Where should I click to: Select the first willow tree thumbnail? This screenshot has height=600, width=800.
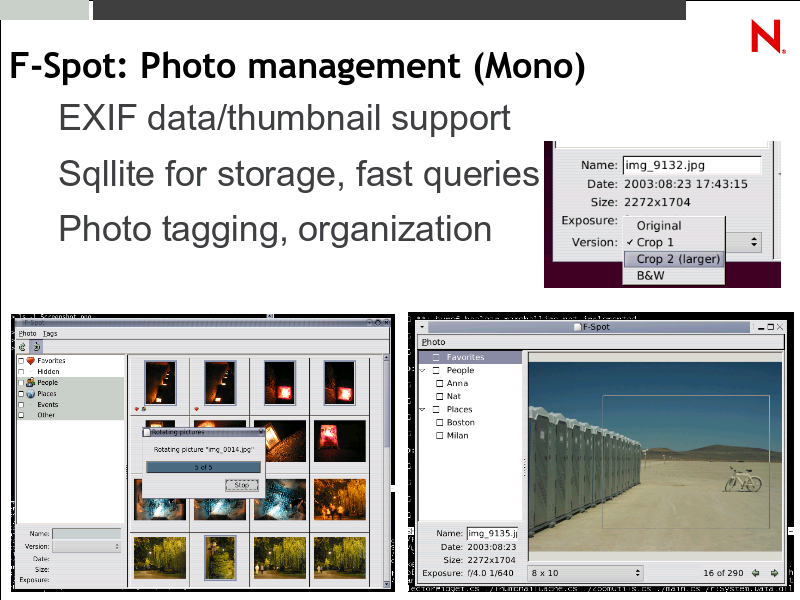(160, 558)
